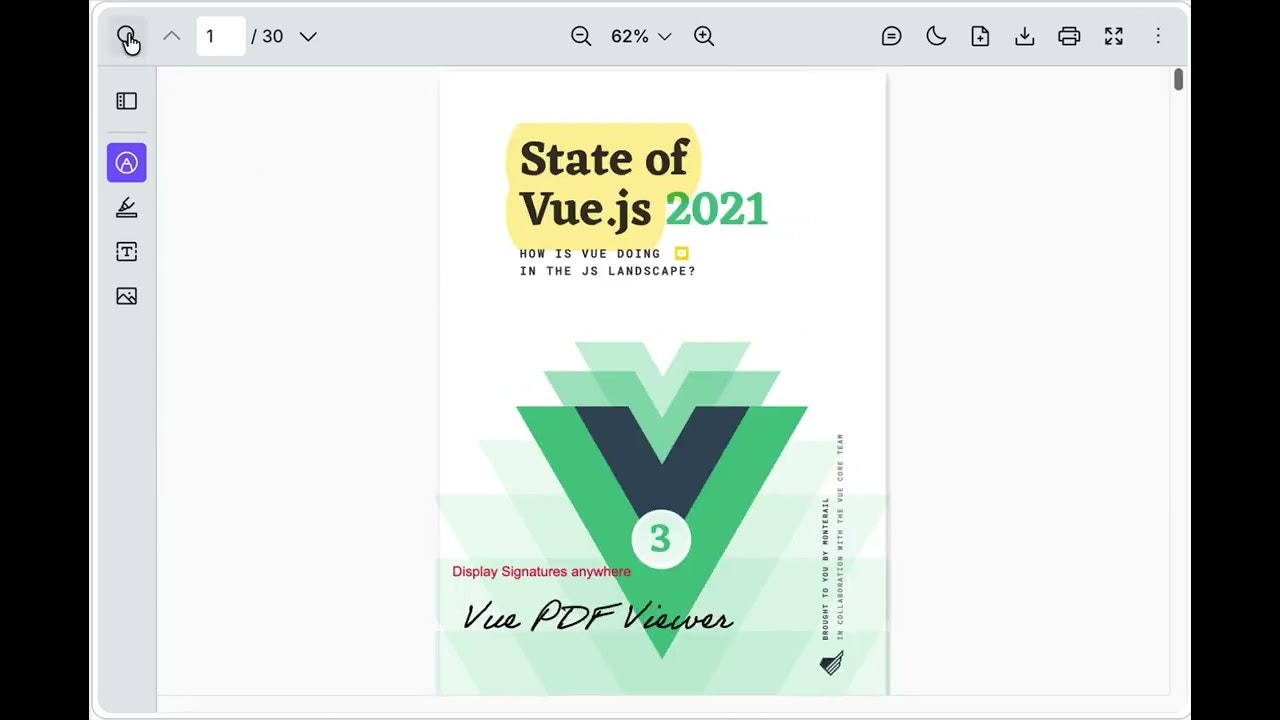Zoom in with the plus magnifier
Viewport: 1280px width, 720px height.
point(704,36)
